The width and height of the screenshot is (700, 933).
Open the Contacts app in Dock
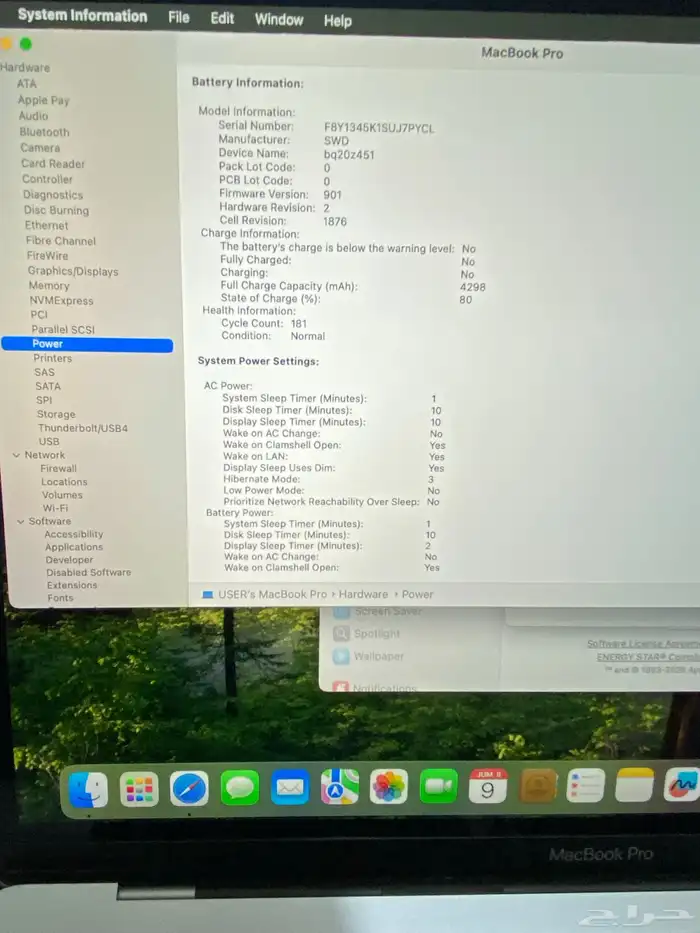click(538, 785)
